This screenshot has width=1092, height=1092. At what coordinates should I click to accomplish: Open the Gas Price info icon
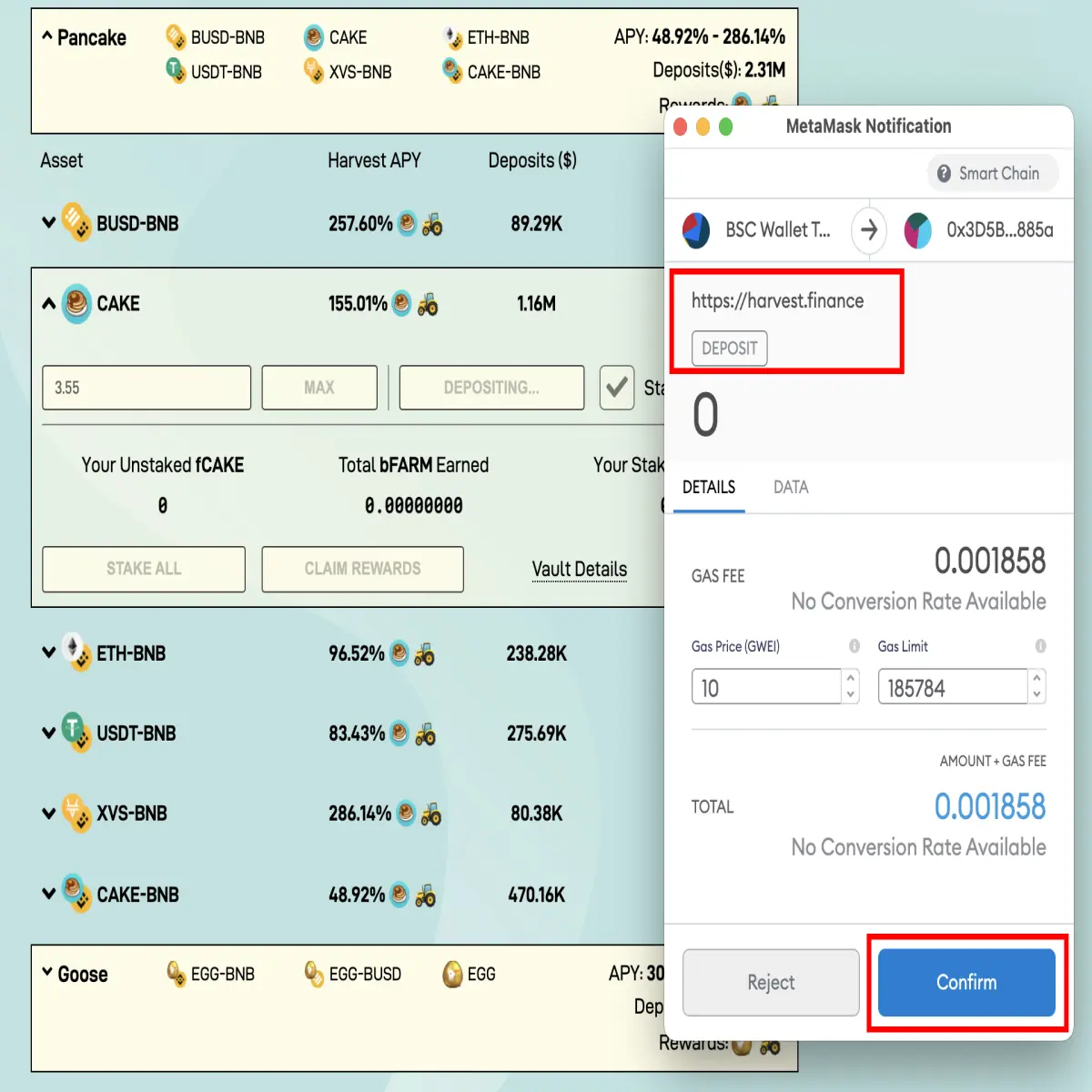854,646
